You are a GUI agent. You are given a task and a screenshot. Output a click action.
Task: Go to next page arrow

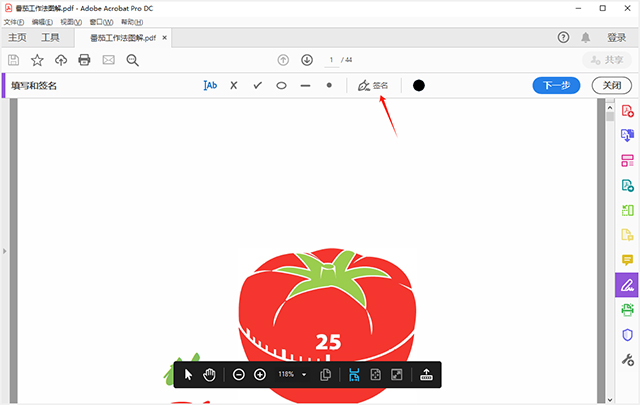(307, 60)
